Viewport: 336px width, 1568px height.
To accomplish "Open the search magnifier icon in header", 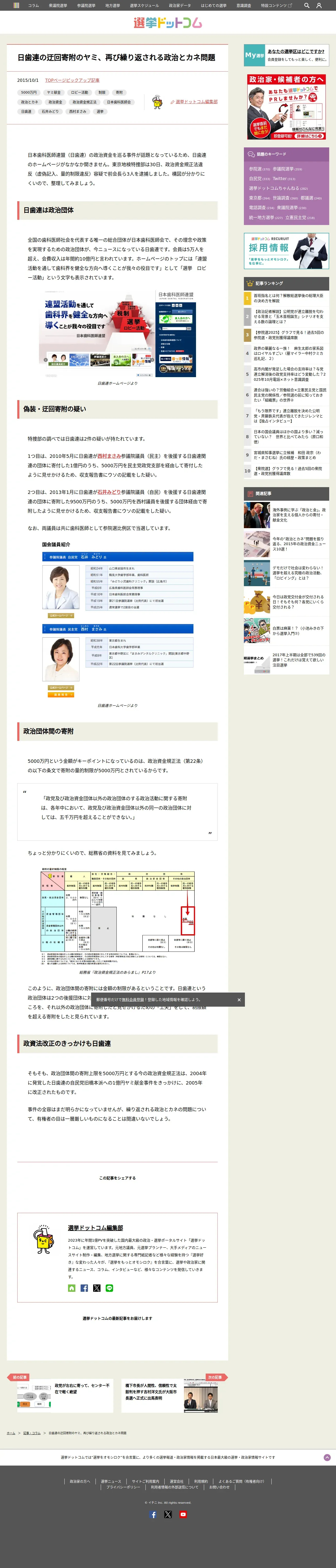I will point(307,5).
